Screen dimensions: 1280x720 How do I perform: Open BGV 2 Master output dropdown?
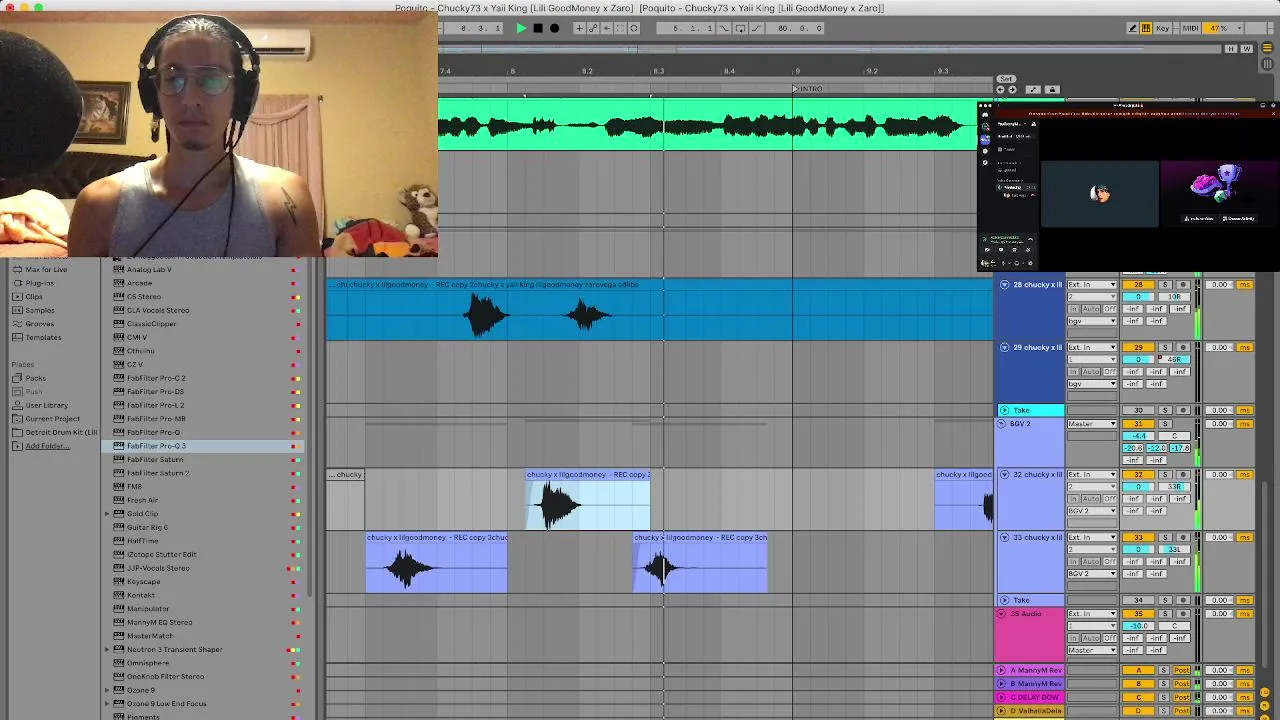(1092, 424)
